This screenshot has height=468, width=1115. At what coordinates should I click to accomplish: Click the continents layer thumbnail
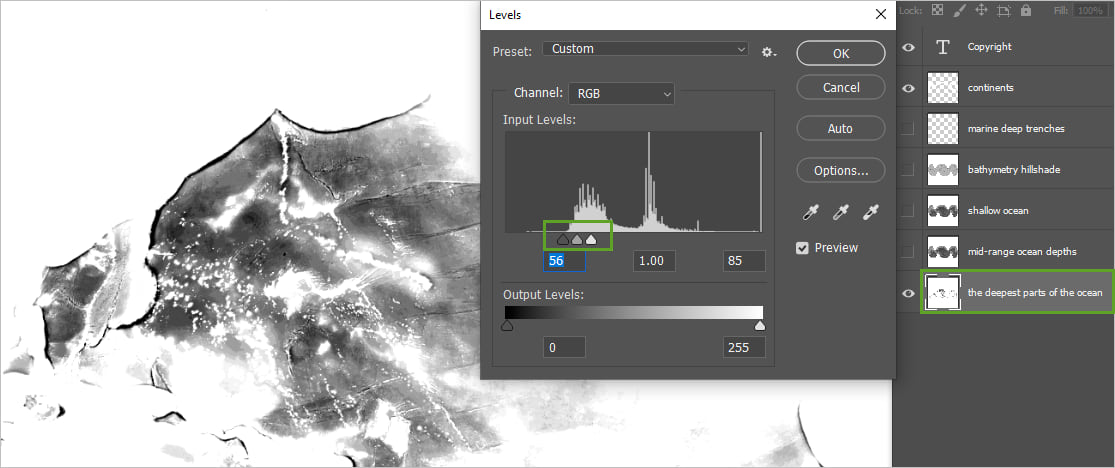pyautogui.click(x=943, y=88)
